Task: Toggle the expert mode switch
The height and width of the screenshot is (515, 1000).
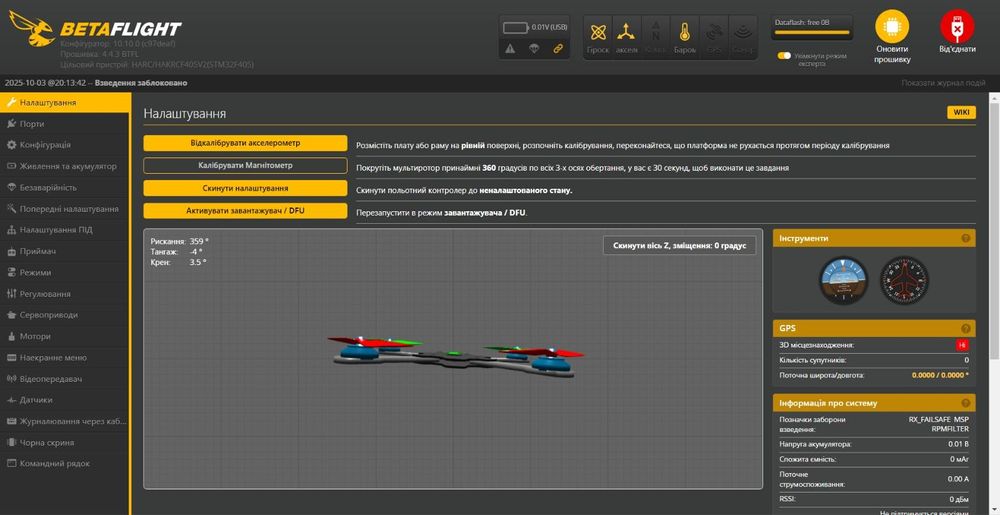Action: click(x=784, y=55)
